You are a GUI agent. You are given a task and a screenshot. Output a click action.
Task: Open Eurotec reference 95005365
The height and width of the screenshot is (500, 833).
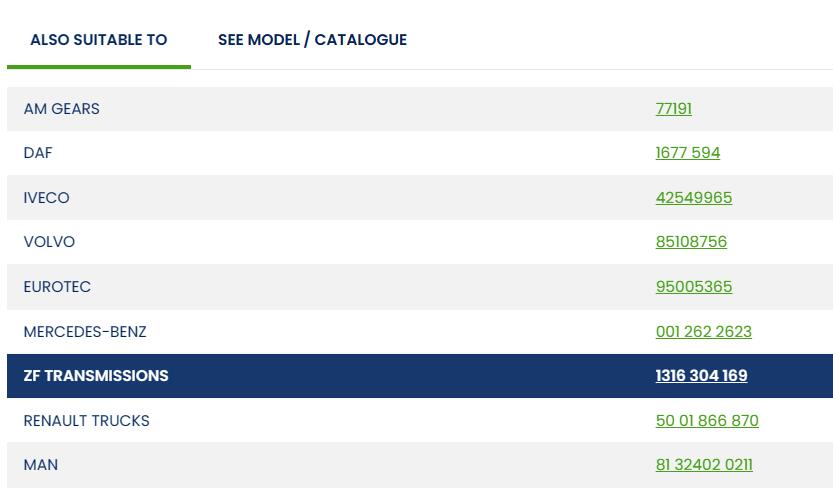tap(693, 287)
